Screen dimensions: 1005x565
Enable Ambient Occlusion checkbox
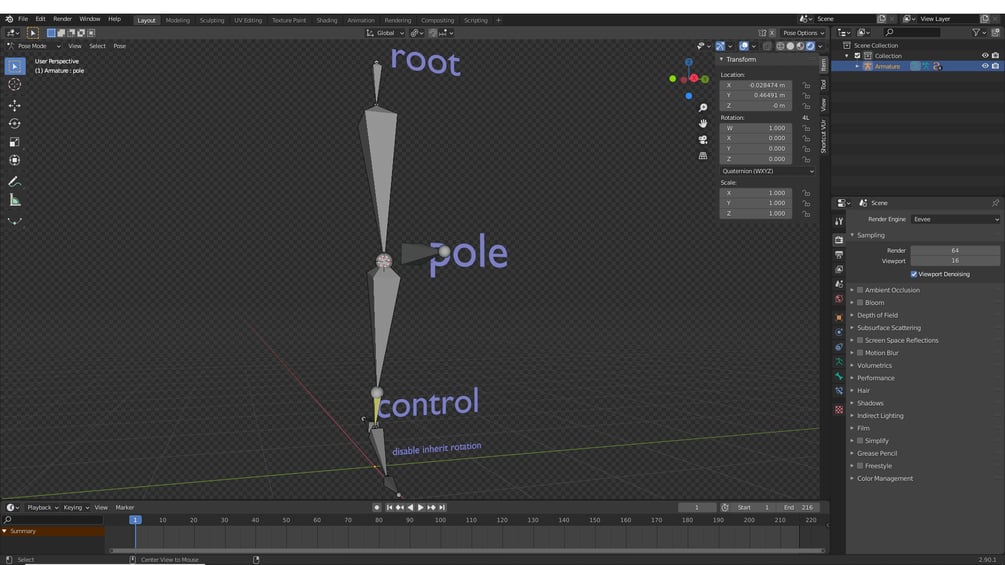coord(860,290)
